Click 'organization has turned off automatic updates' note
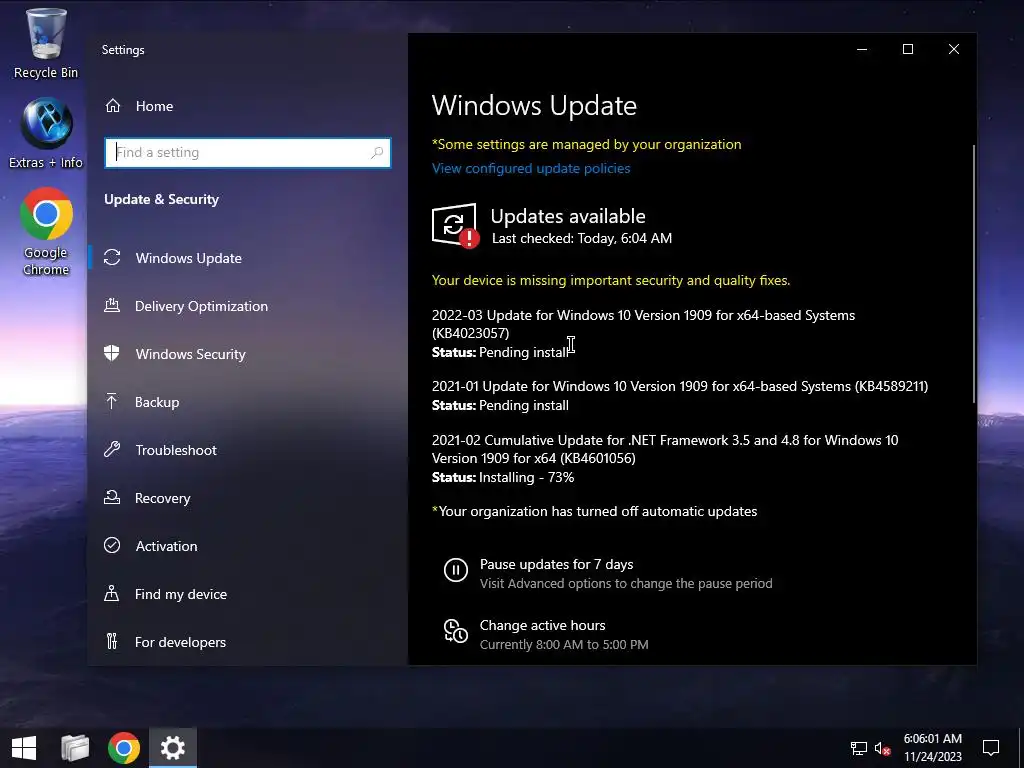This screenshot has width=1024, height=768. tap(594, 511)
